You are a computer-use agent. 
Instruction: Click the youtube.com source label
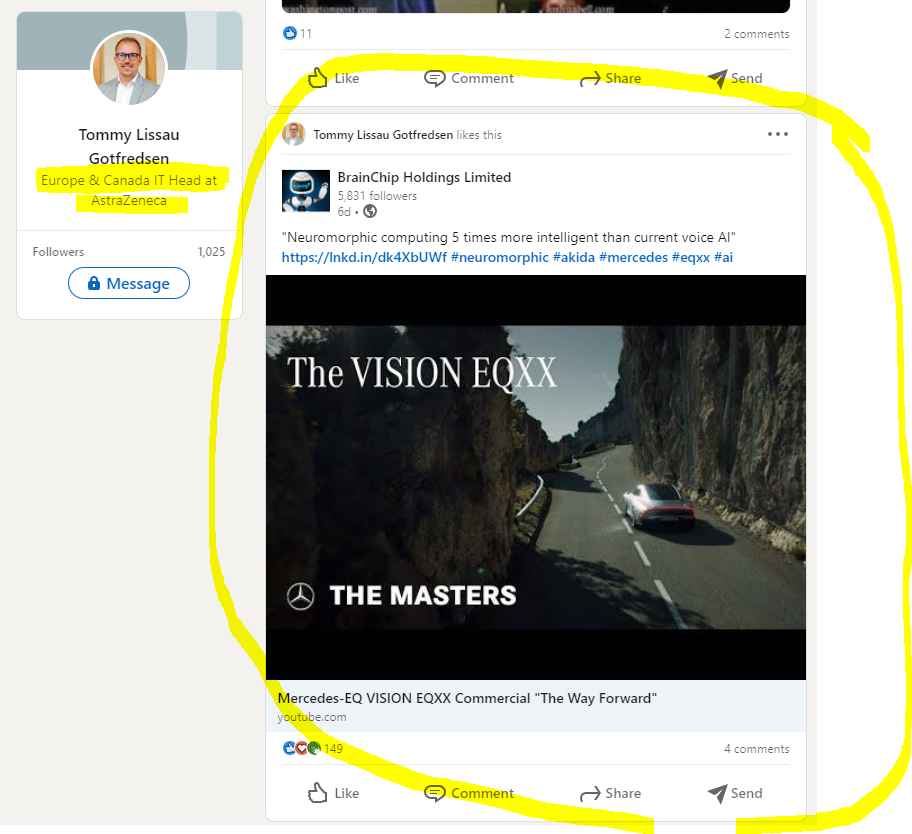pos(312,717)
